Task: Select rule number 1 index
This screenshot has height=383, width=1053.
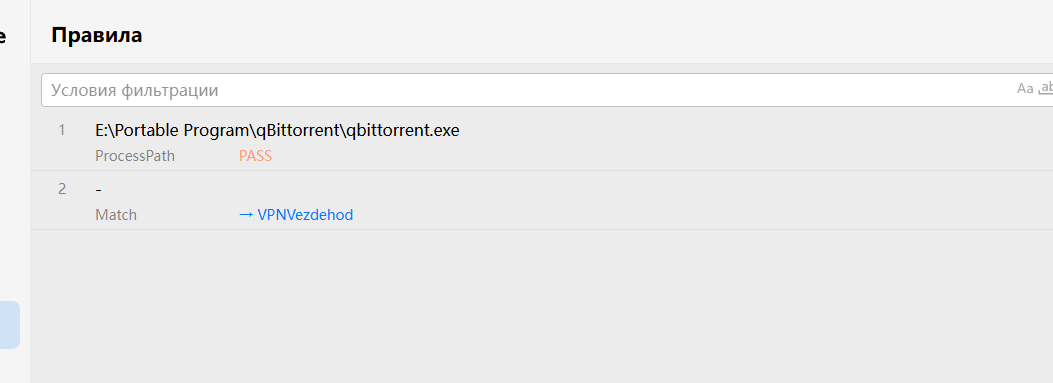Action: pyautogui.click(x=62, y=130)
